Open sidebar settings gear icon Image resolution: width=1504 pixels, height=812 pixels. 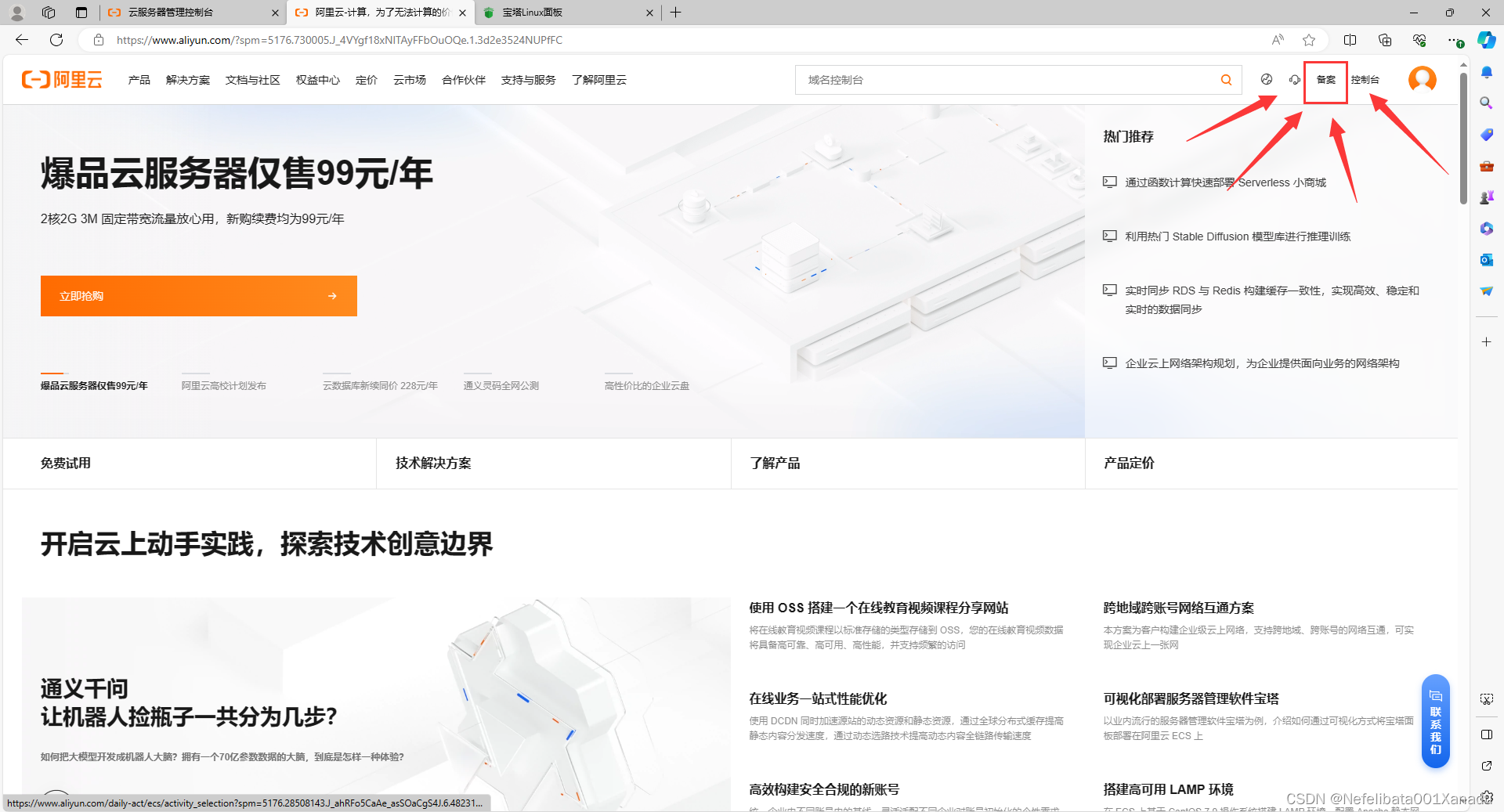[x=1487, y=797]
